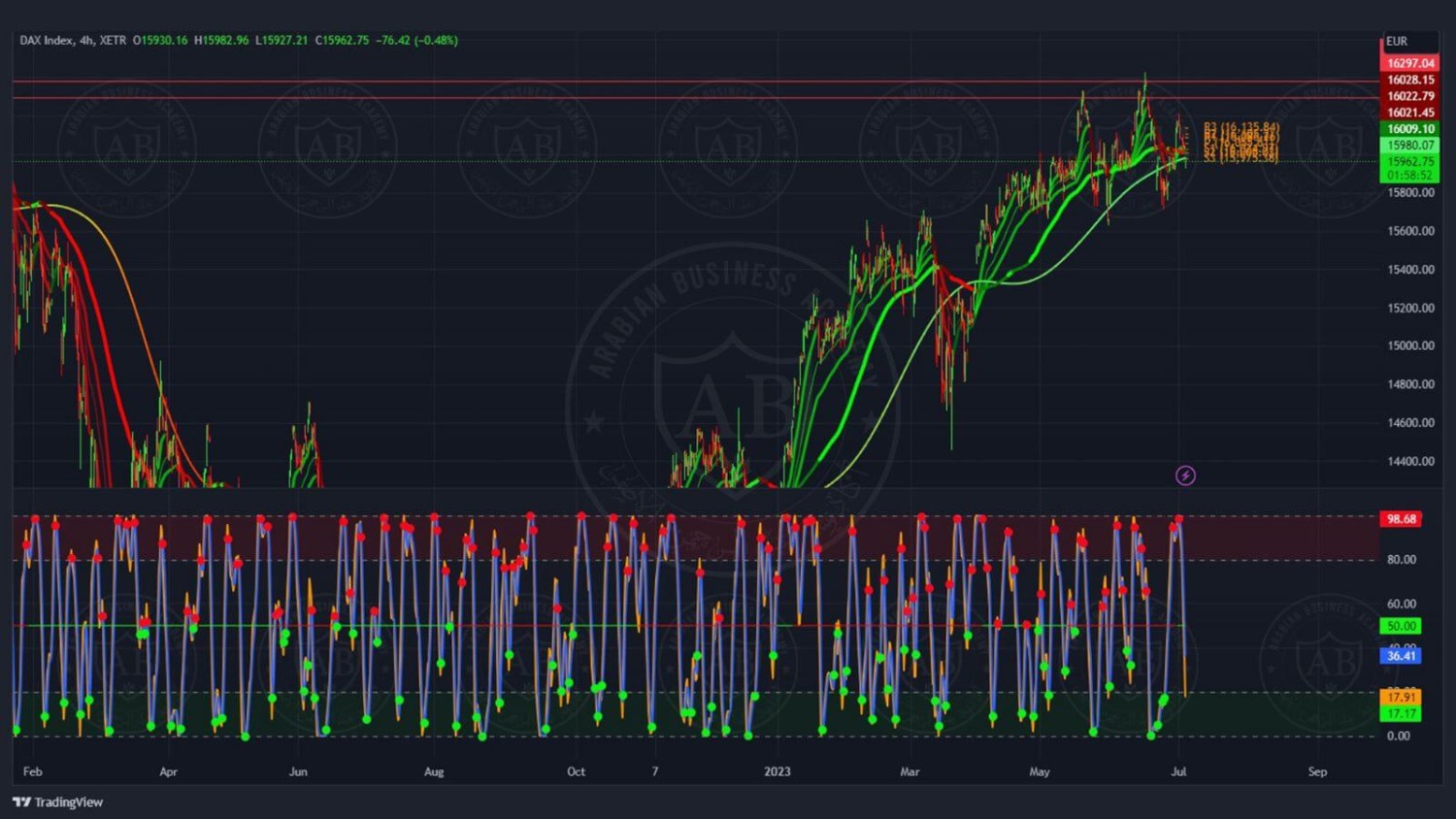The height and width of the screenshot is (819, 1456).
Task: Click the oscillator 0.00 level label
Action: coord(1399,736)
